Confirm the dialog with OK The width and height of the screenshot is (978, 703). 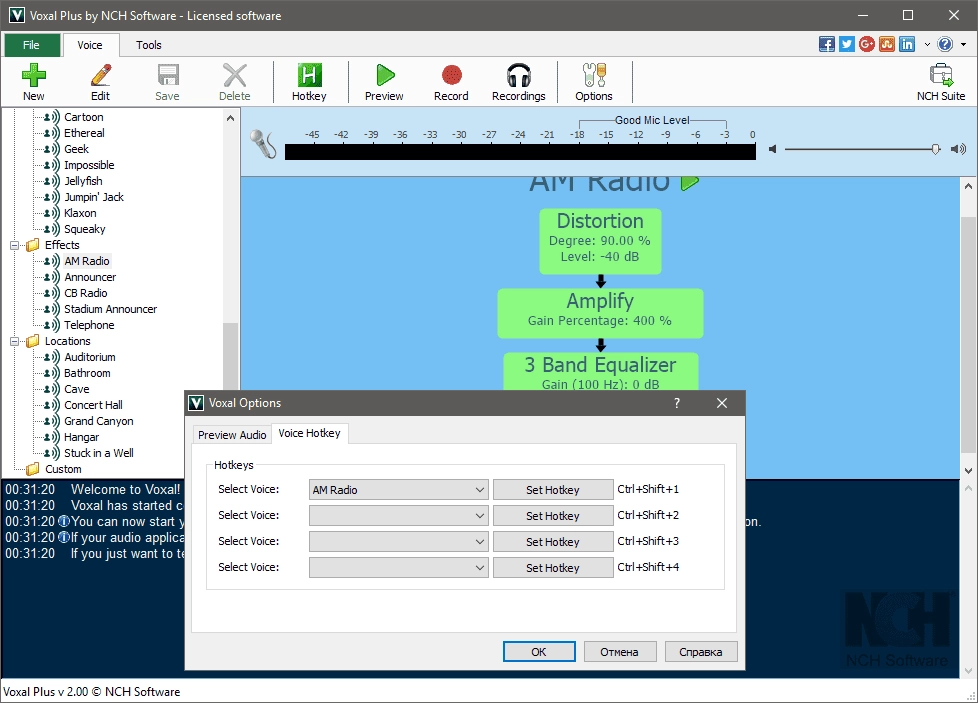pyautogui.click(x=539, y=651)
